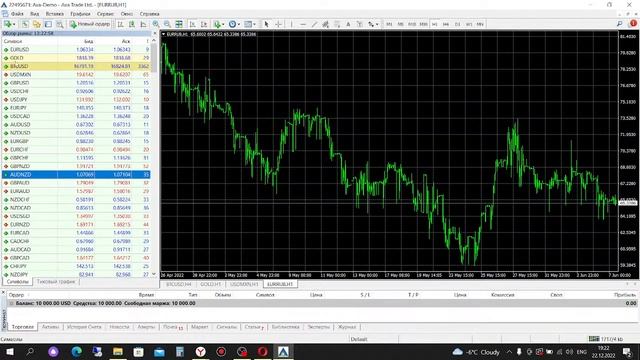Switch to the USDMXN,H1 chart tab
The height and width of the screenshot is (360, 640).
point(244,284)
